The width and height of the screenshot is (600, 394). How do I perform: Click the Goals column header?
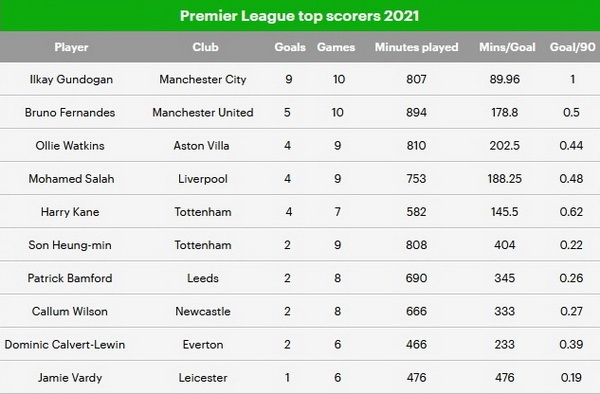[290, 47]
